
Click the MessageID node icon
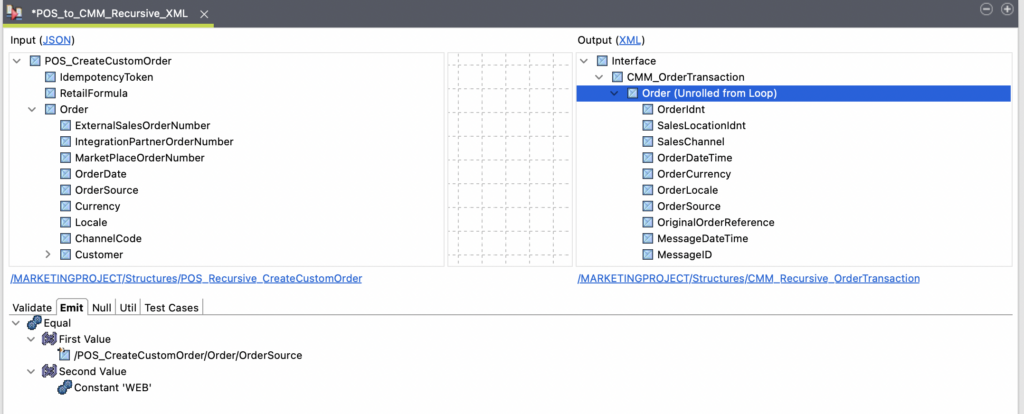point(647,255)
